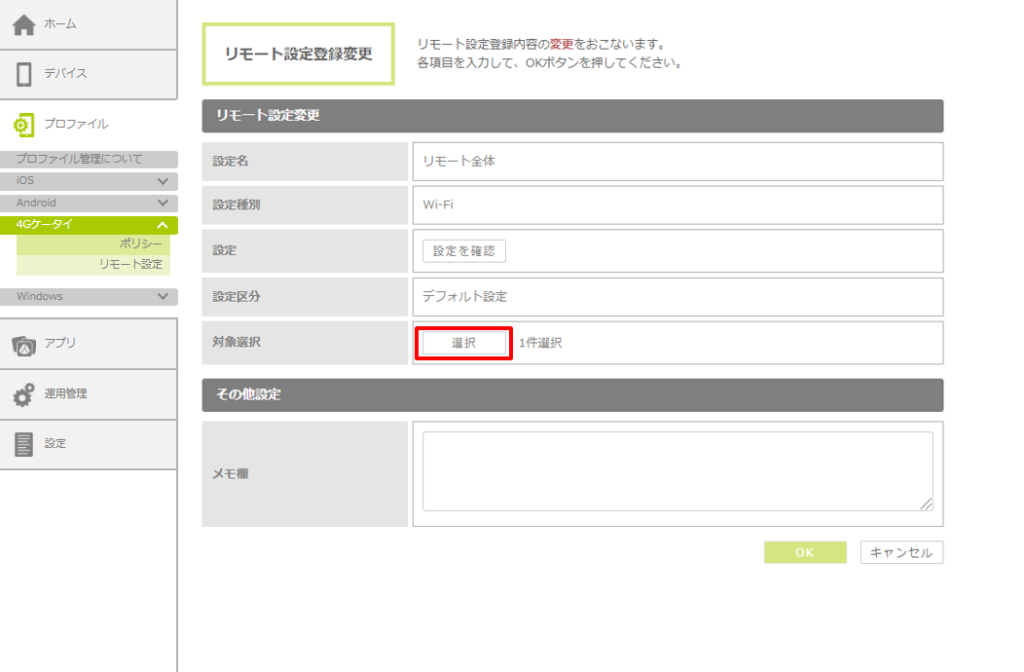The width and height of the screenshot is (1024, 672).
Task: Open プロファイル管理について page
Action: click(80, 159)
